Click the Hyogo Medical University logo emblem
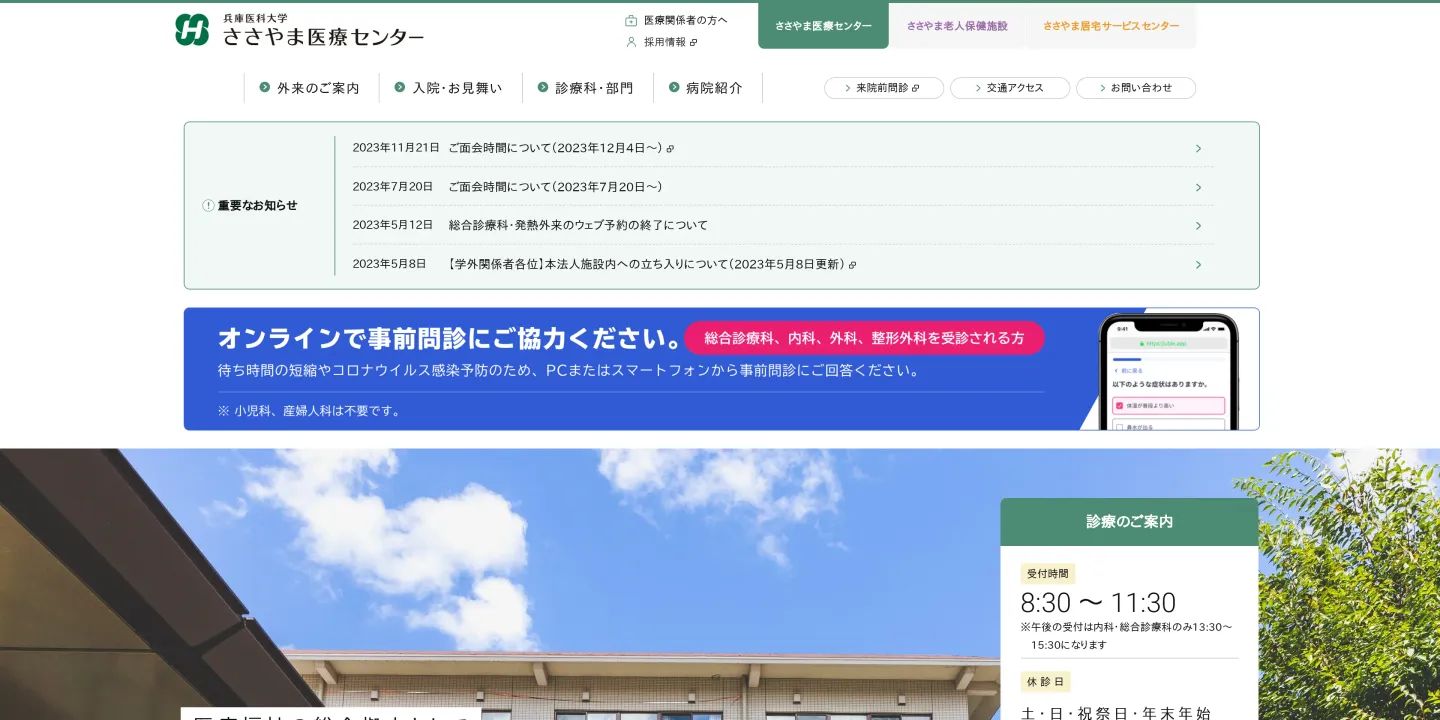1440x720 pixels. 192,30
